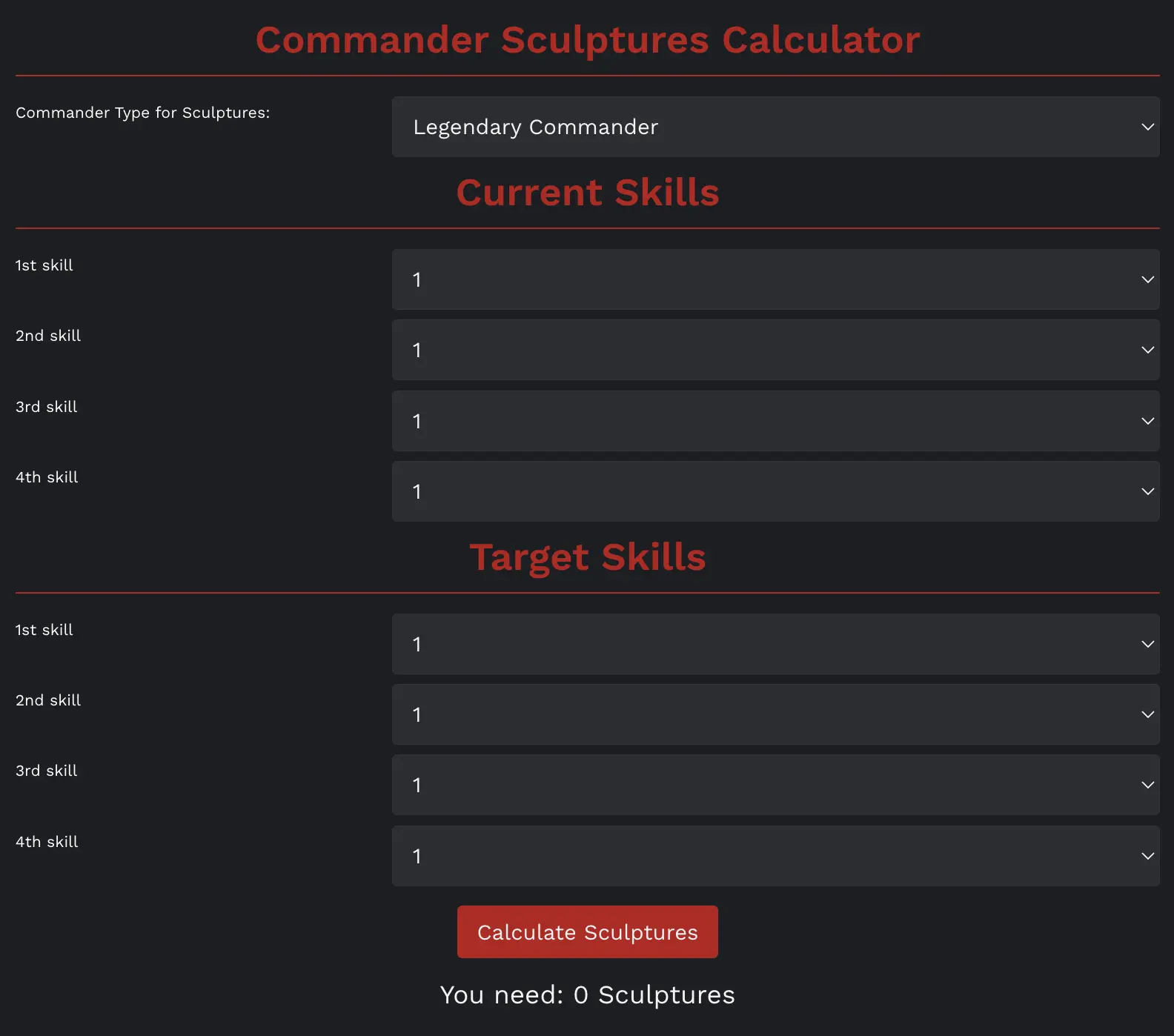1174x1036 pixels.
Task: Click the Commander Sculptures Calculator title
Action: [587, 40]
